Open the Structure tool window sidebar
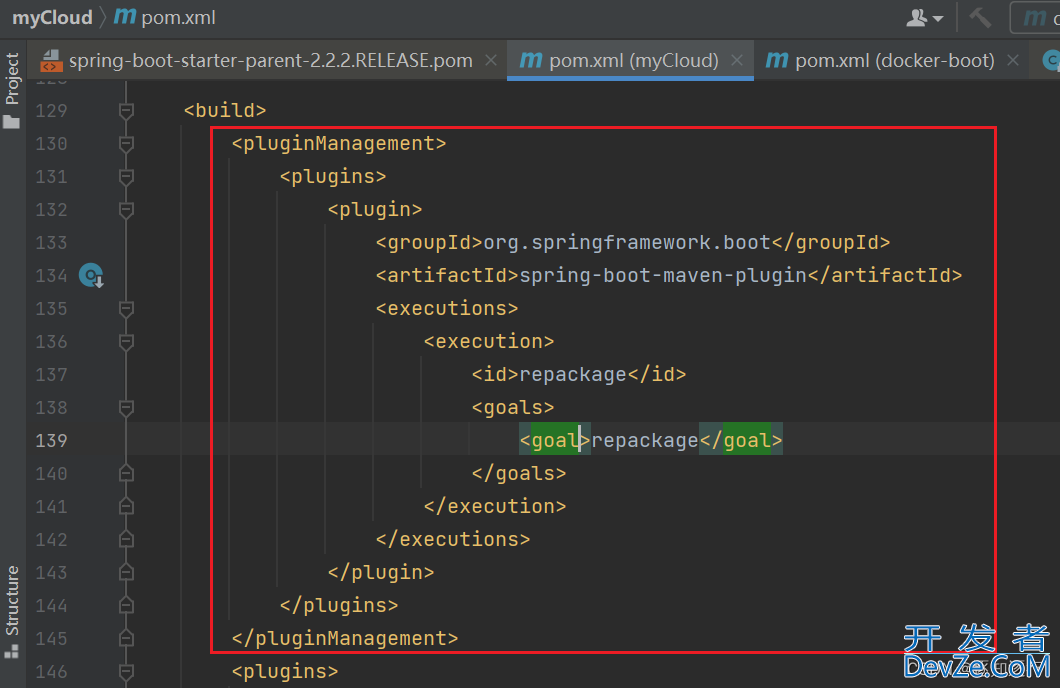1060x688 pixels. pyautogui.click(x=12, y=611)
